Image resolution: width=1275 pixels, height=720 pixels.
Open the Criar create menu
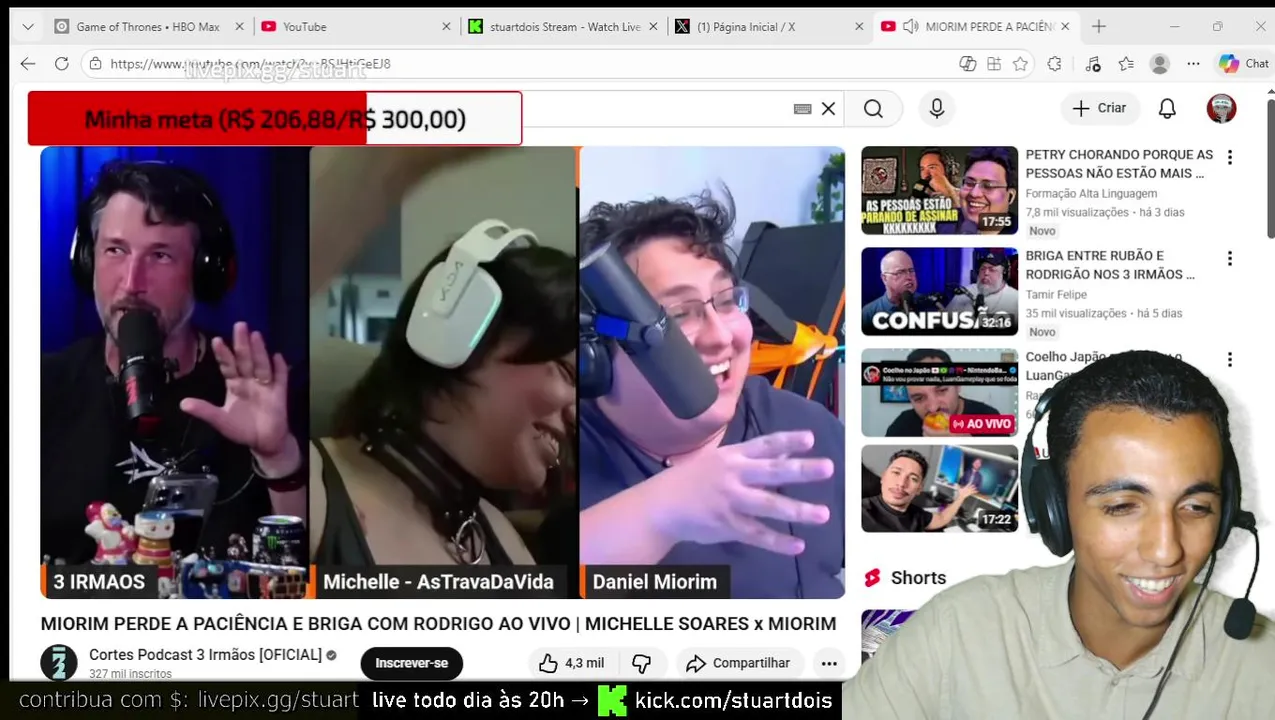click(x=1099, y=108)
